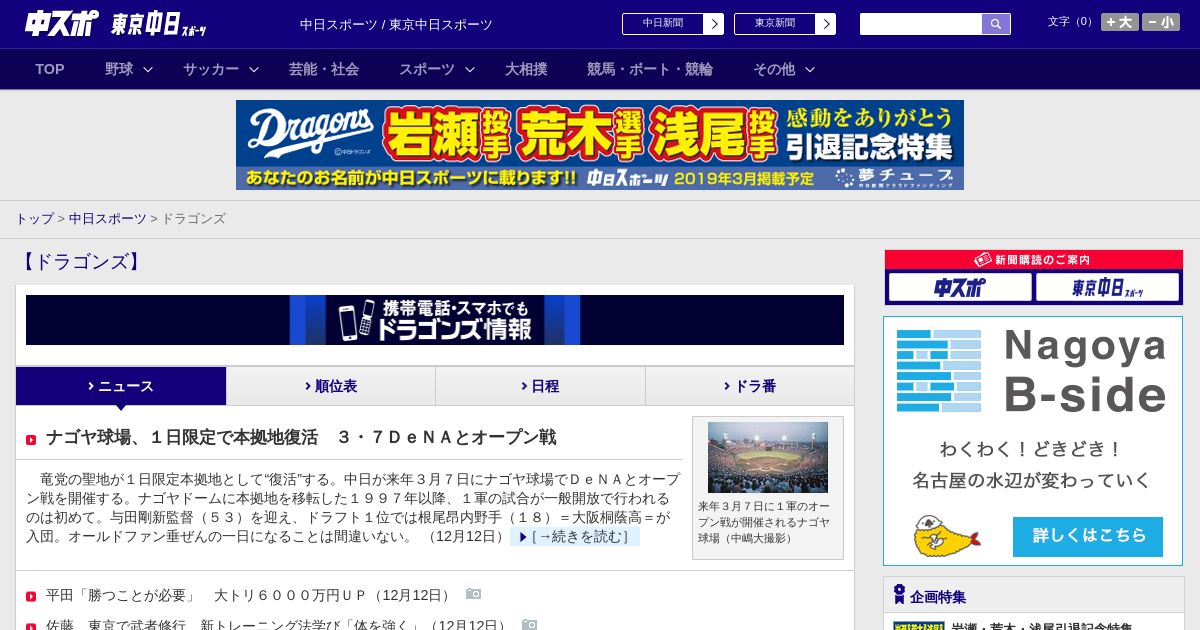Click 中スポ subscription button in sidebar
This screenshot has width=1200, height=630.
coord(960,288)
